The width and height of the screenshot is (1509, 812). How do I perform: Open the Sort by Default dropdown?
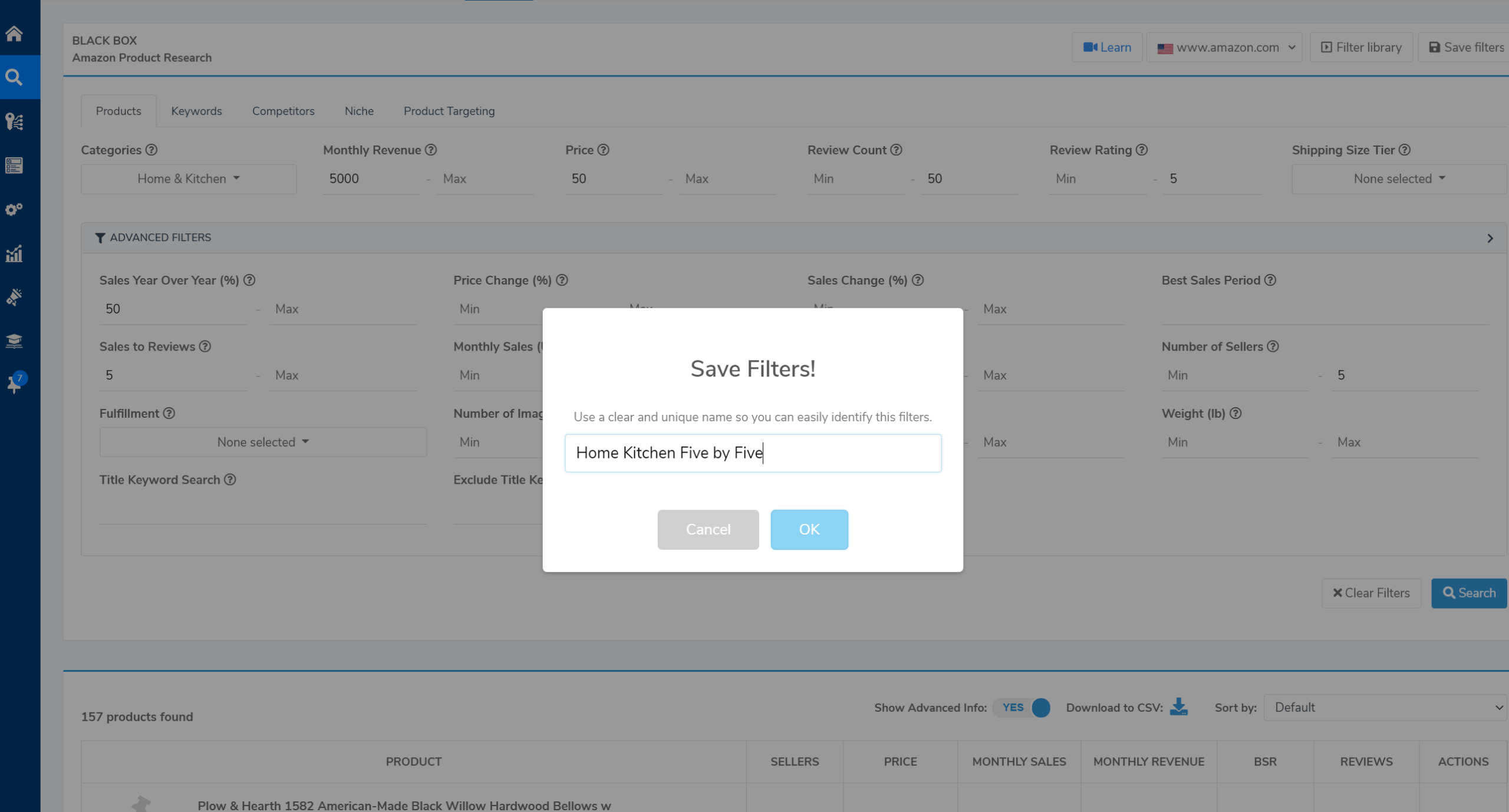tap(1385, 708)
